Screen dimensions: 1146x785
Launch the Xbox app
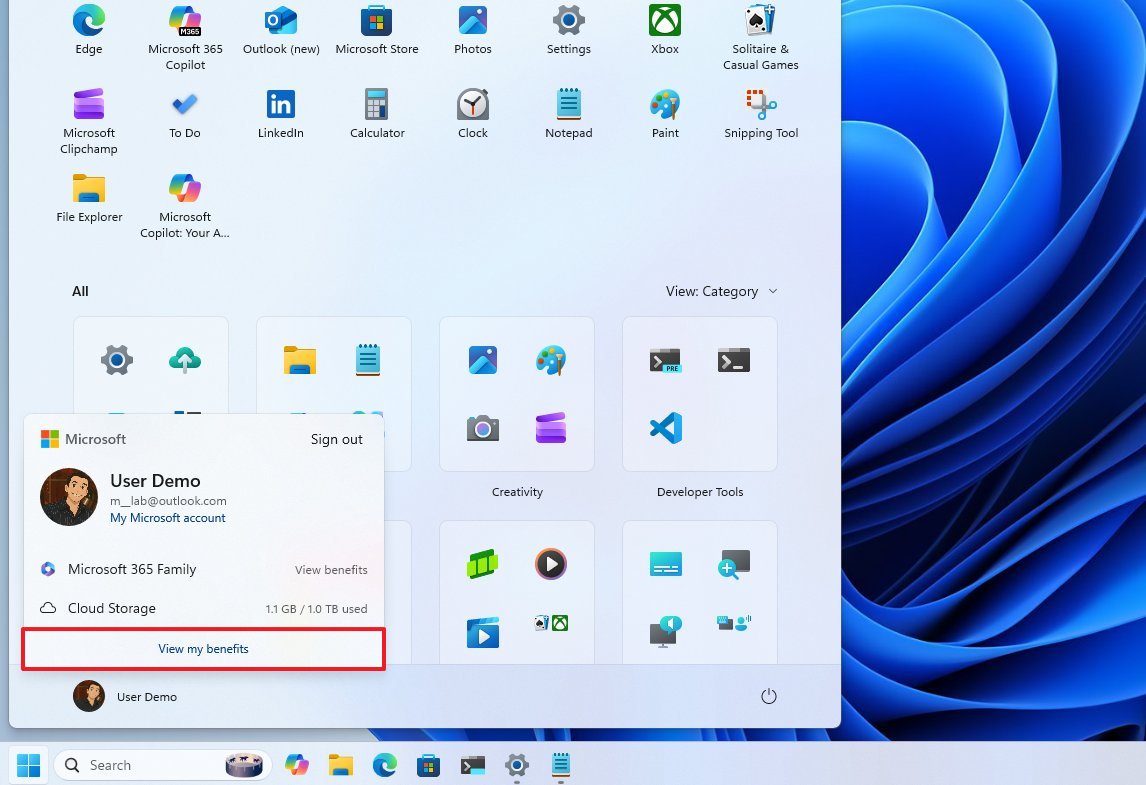pyautogui.click(x=664, y=21)
